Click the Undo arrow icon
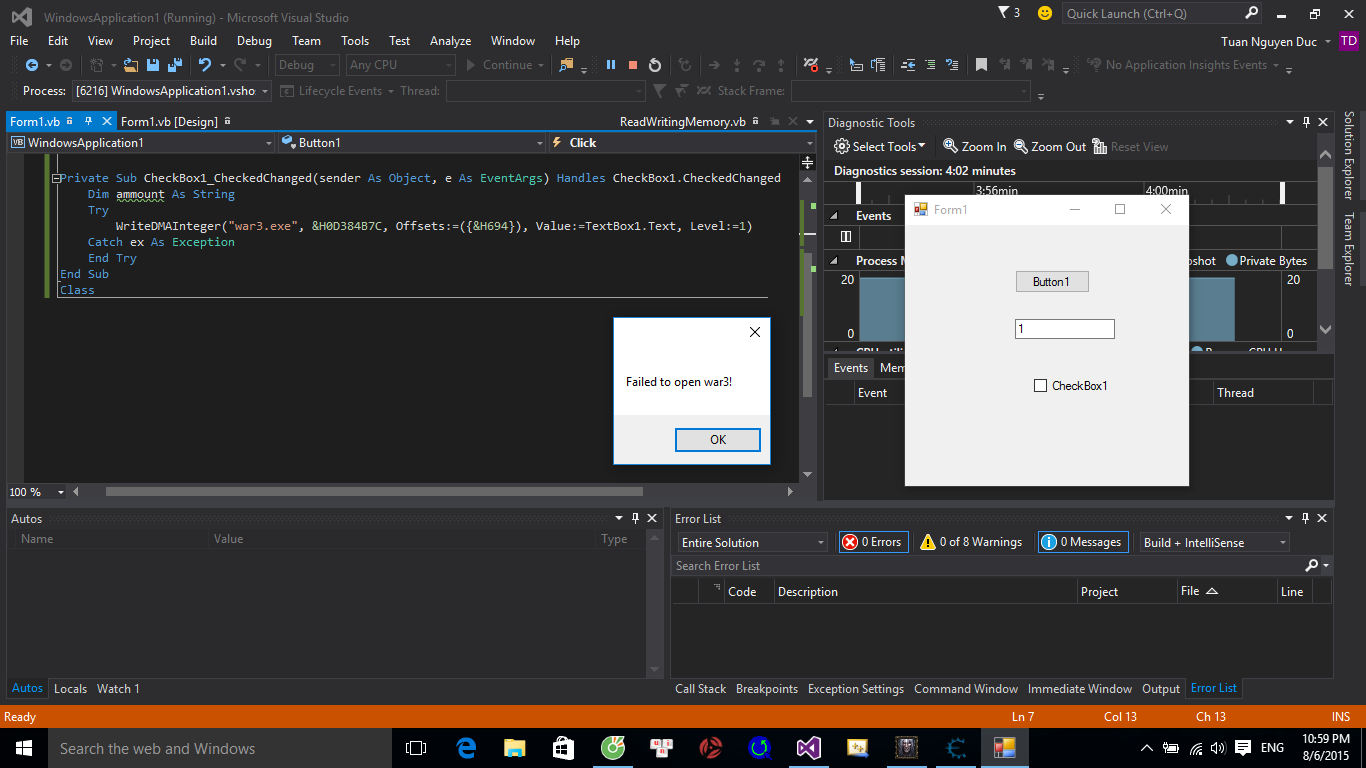 point(205,65)
